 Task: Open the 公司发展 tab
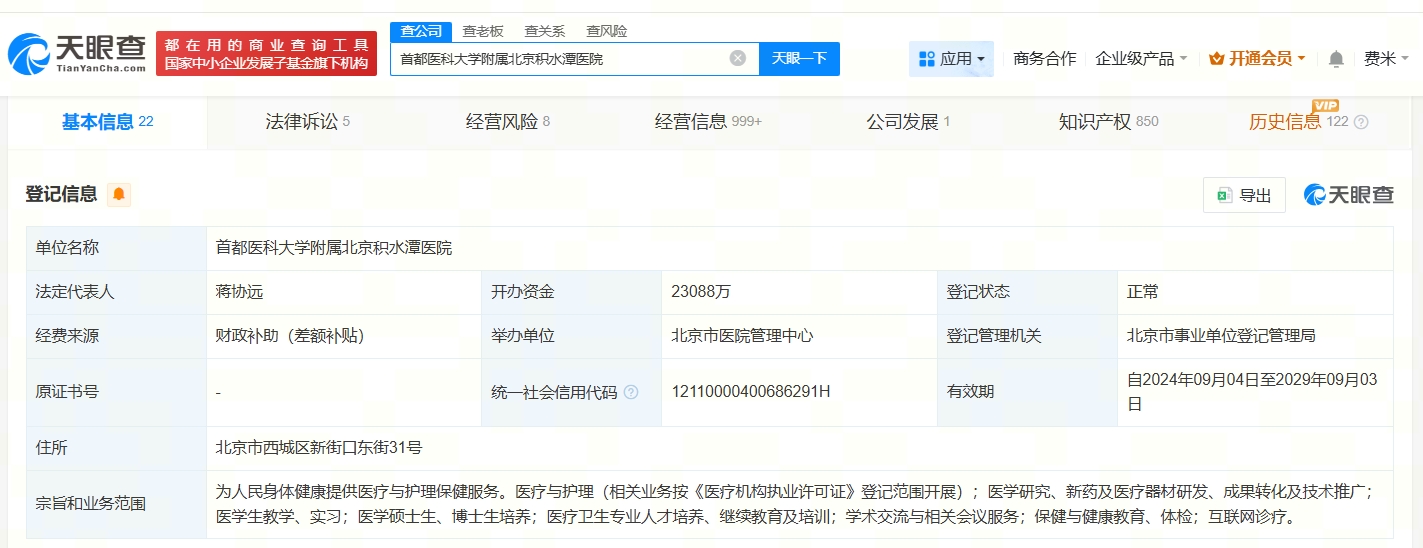click(x=908, y=122)
